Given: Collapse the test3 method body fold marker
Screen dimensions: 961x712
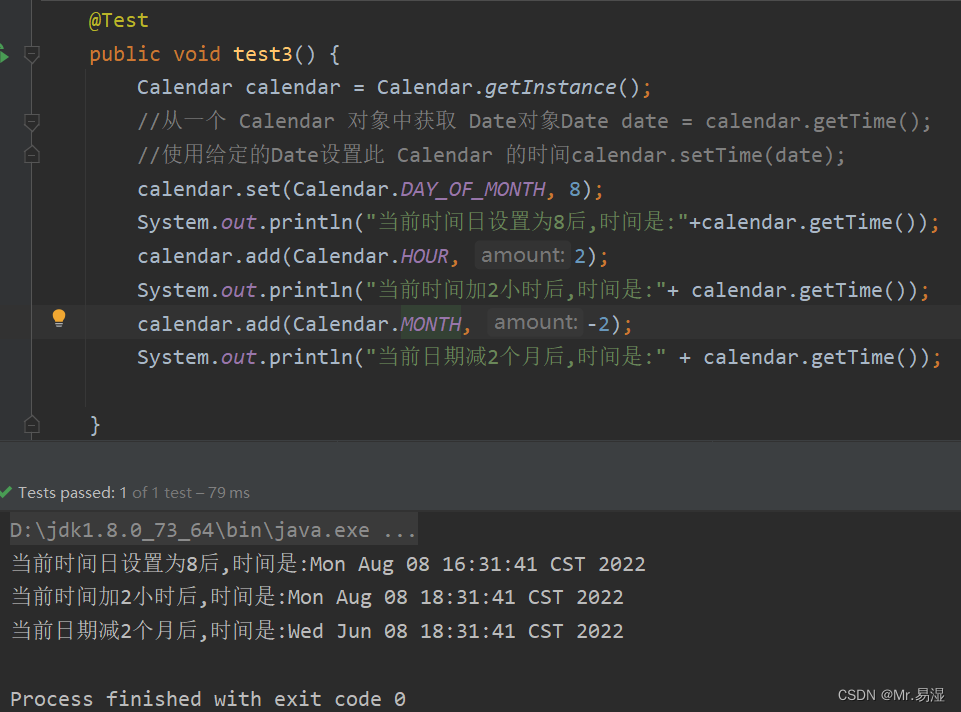Looking at the screenshot, I should click(x=32, y=53).
